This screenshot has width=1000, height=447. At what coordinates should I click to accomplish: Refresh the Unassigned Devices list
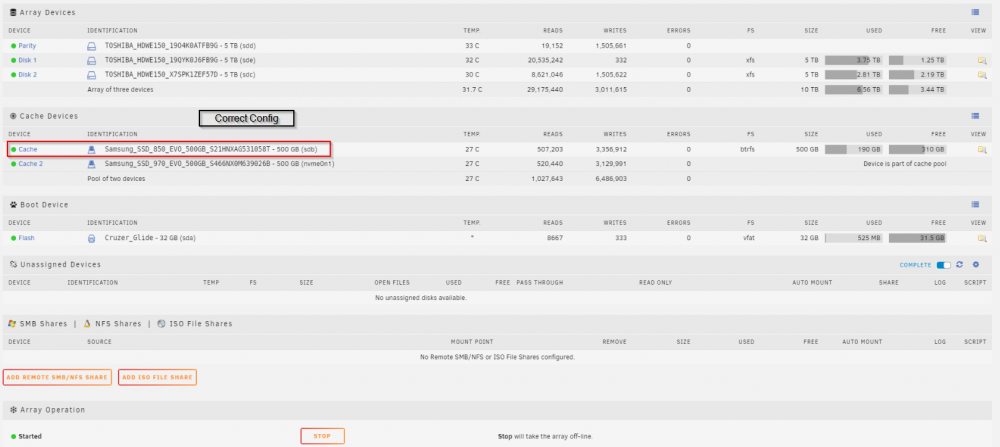[959, 265]
